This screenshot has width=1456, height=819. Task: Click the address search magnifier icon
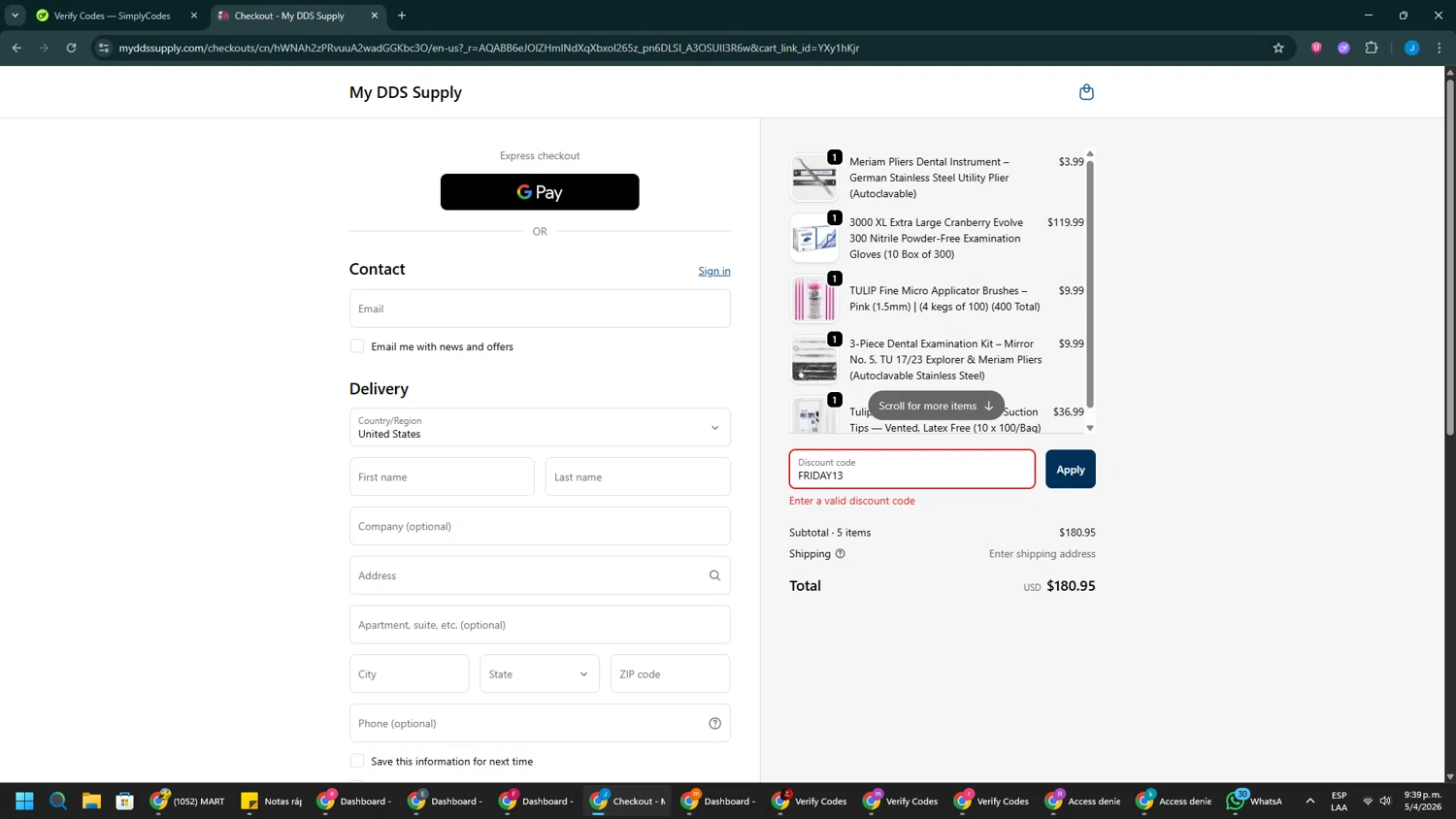click(x=714, y=575)
